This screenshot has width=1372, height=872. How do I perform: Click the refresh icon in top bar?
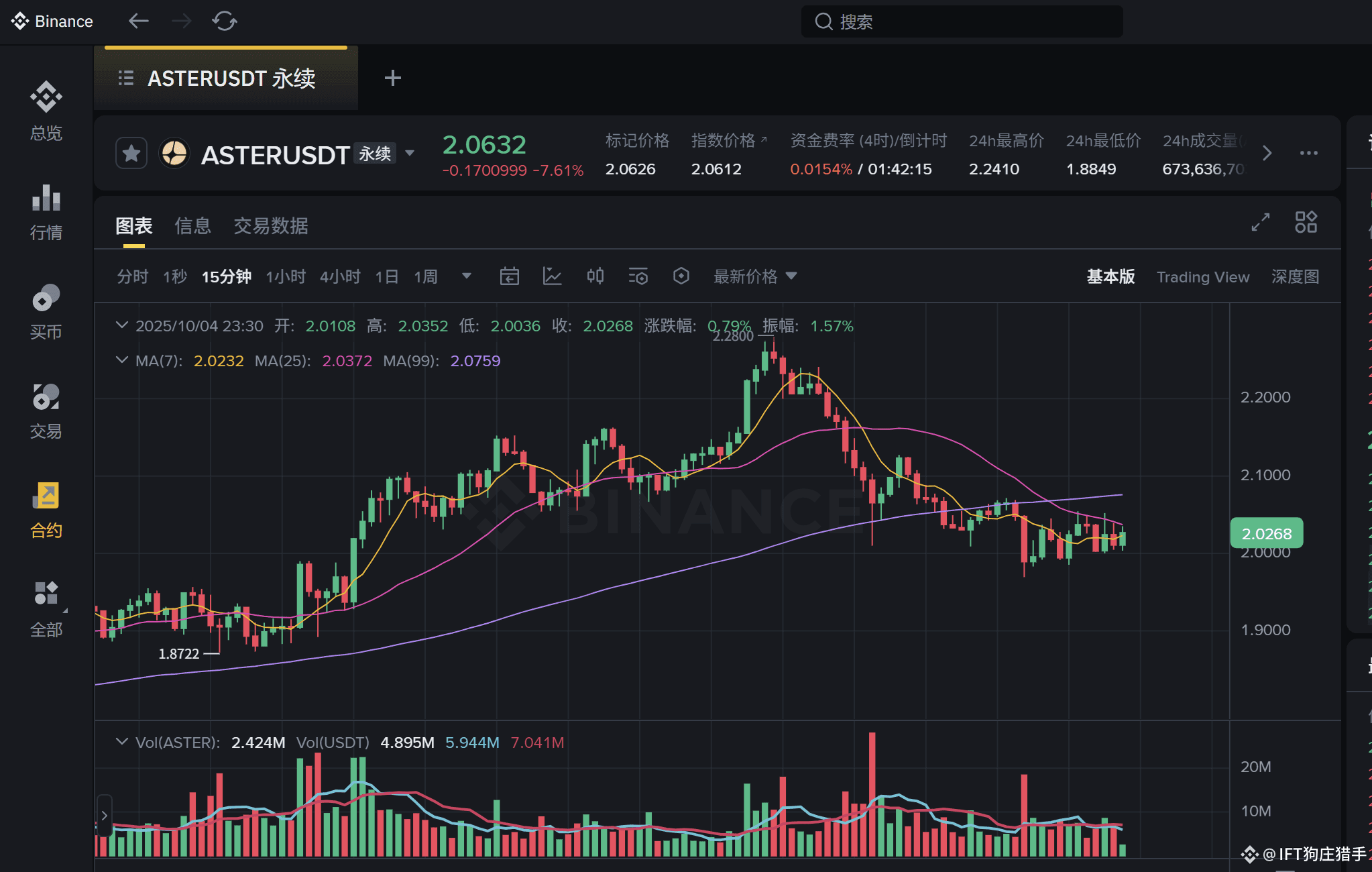(224, 21)
